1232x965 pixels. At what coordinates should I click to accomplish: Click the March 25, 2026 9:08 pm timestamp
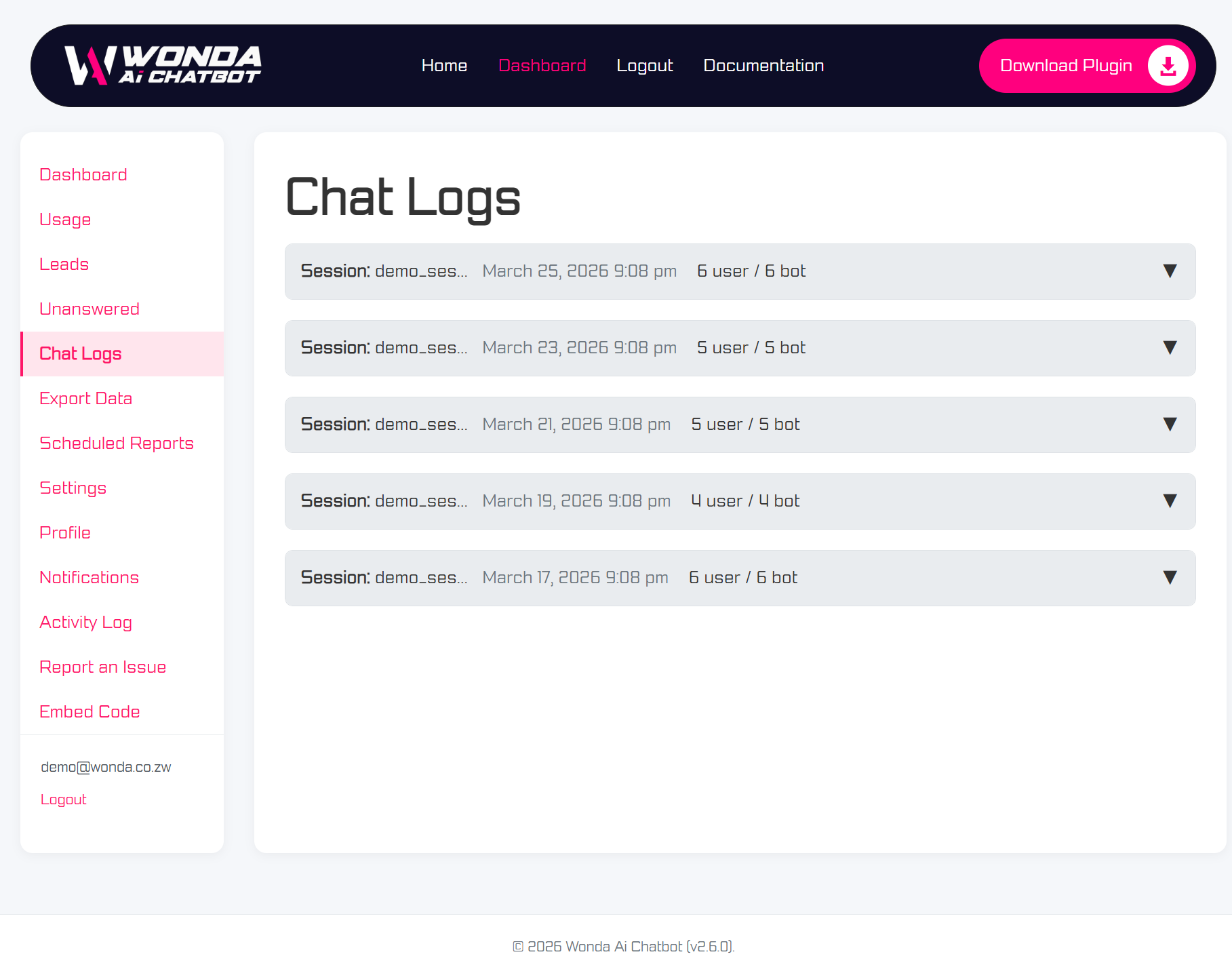click(579, 271)
